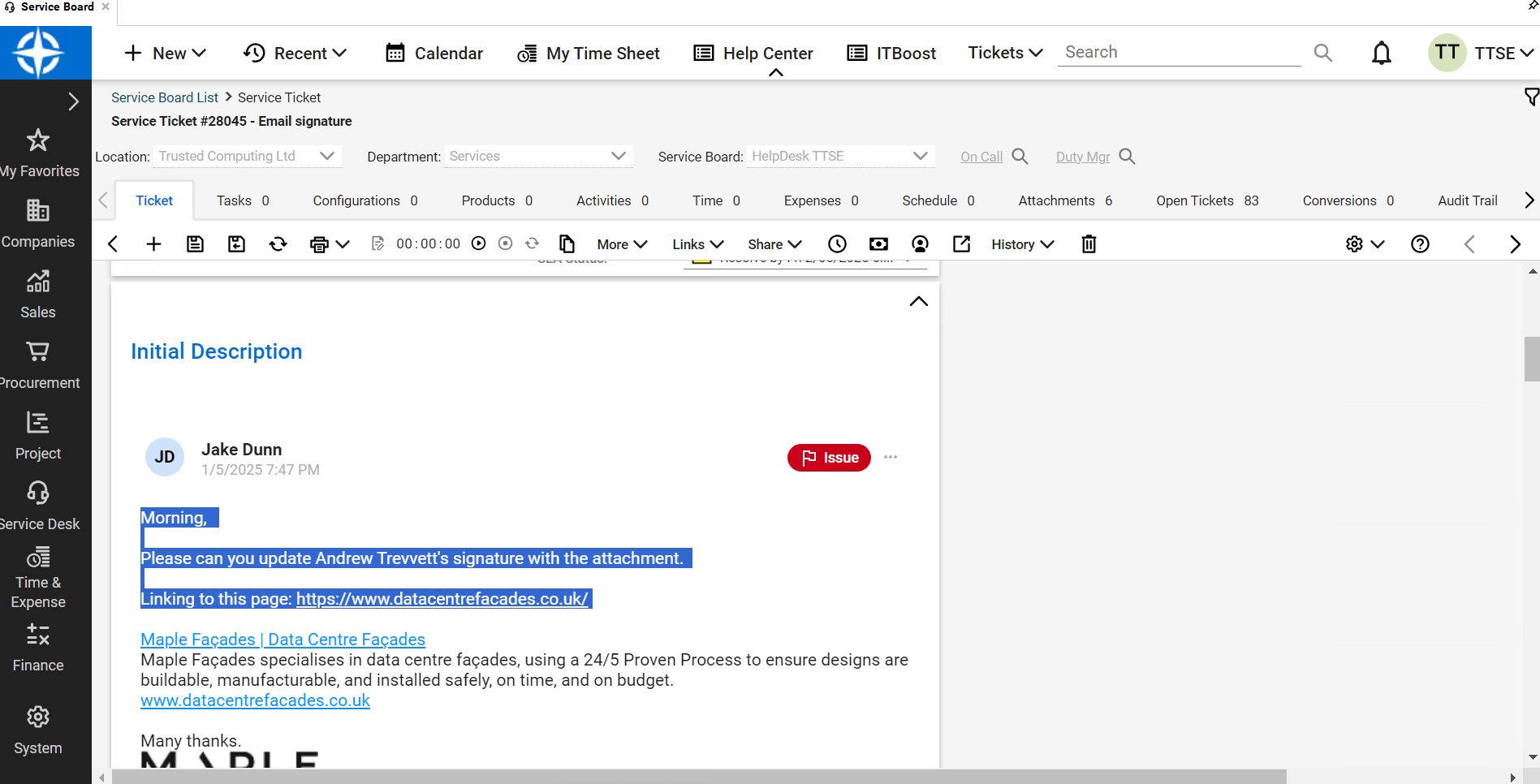This screenshot has width=1540, height=784.
Task: Click the search magnifier icon
Action: coord(1322,53)
